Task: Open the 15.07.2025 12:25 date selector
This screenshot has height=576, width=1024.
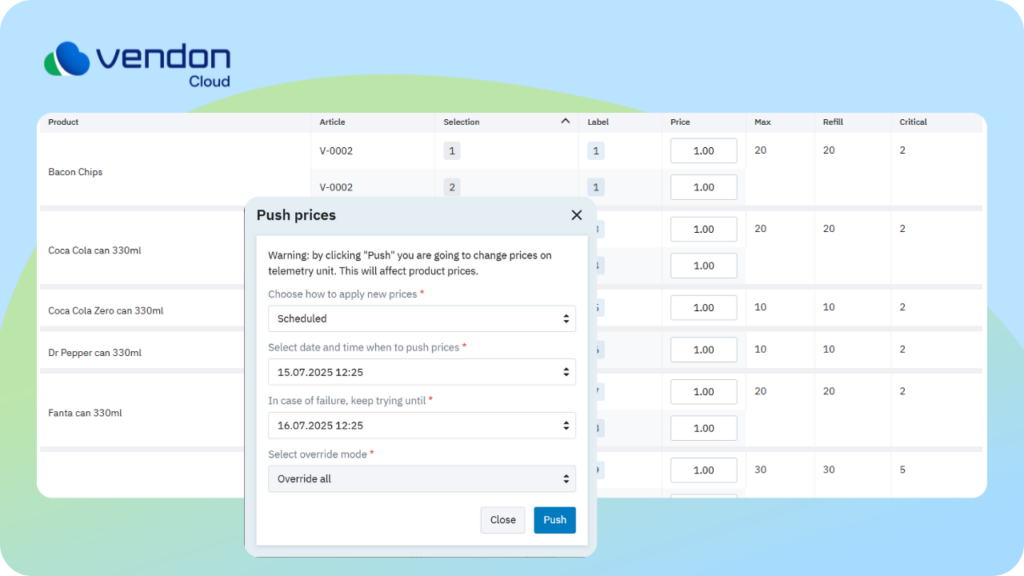Action: point(422,372)
